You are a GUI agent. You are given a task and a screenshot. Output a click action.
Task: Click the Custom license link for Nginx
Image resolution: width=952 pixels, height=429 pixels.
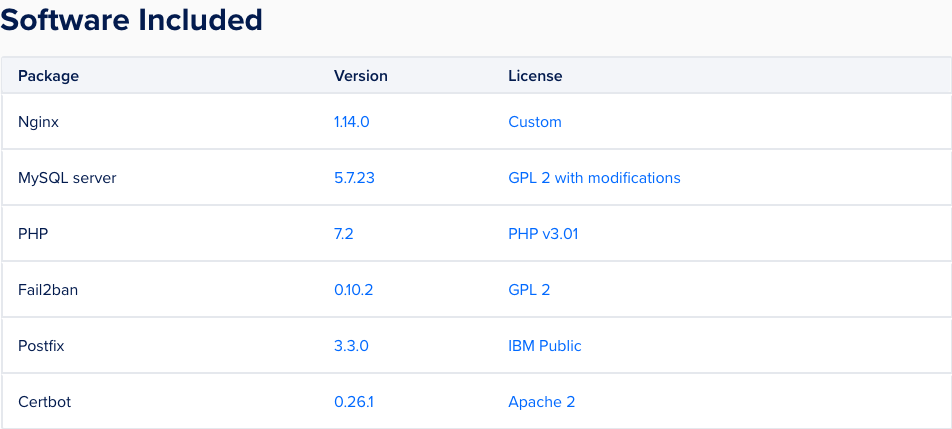pyautogui.click(x=535, y=122)
